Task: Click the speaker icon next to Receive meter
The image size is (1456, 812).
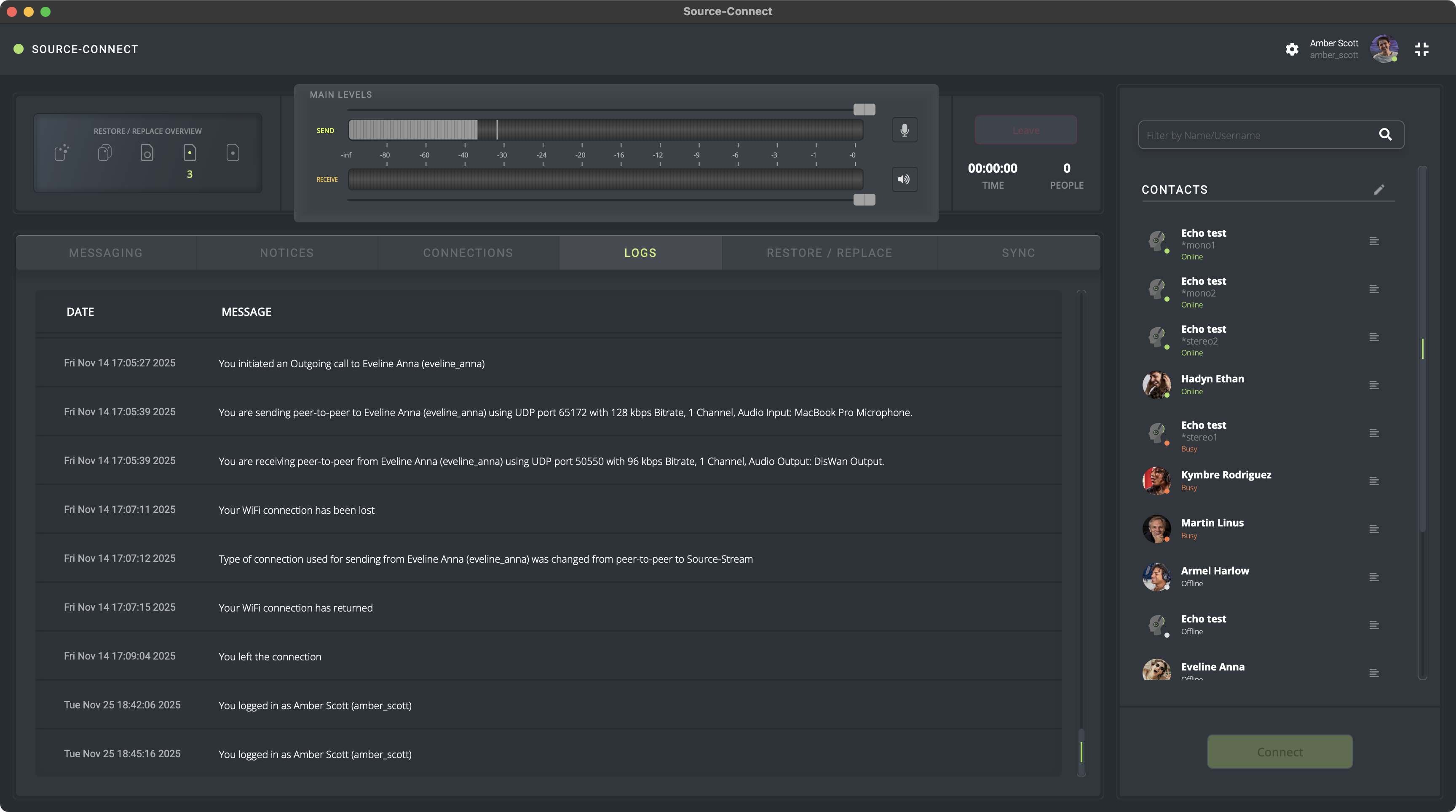Action: point(905,180)
